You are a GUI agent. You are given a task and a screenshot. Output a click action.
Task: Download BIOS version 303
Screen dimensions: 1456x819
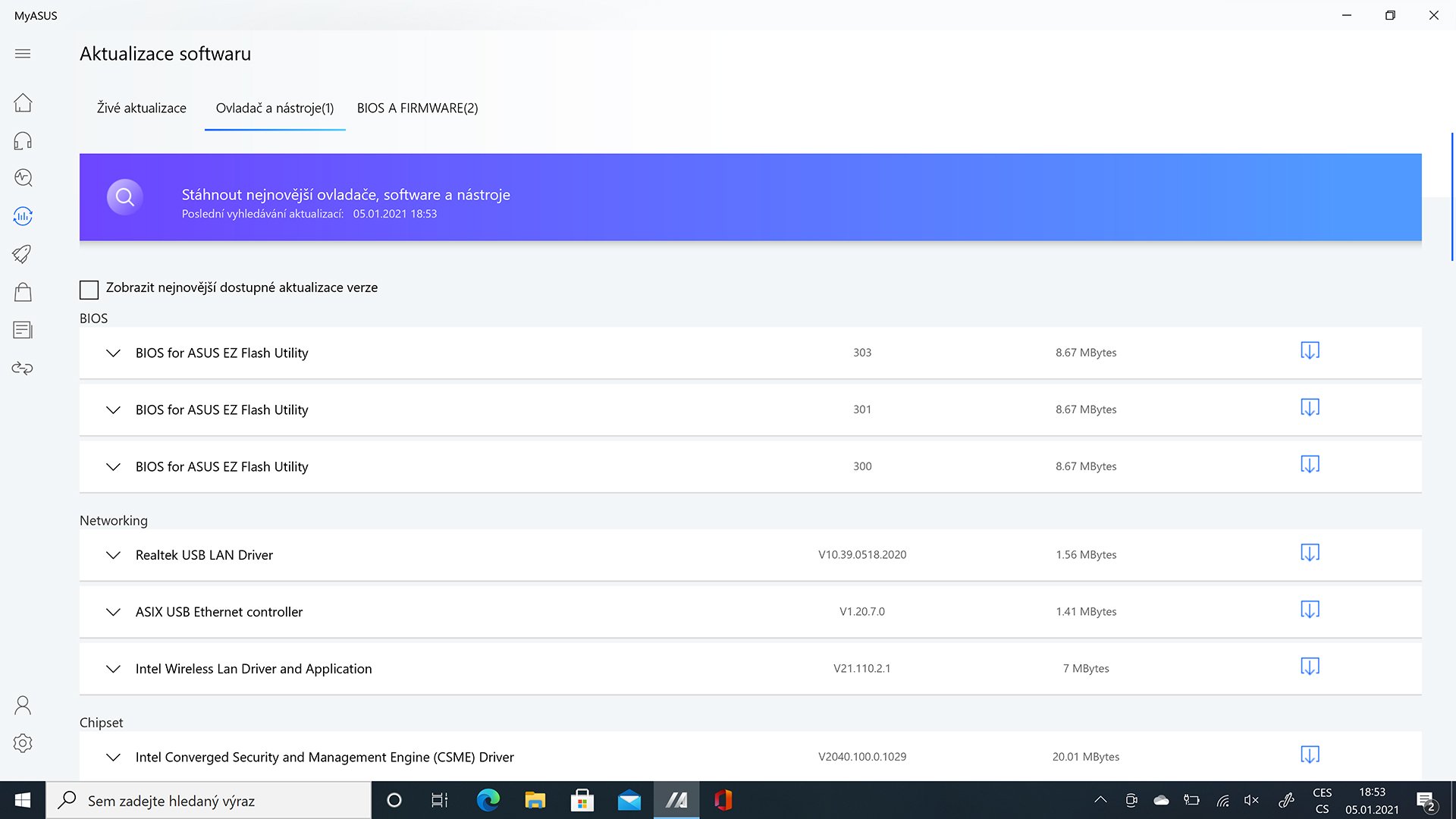tap(1310, 350)
